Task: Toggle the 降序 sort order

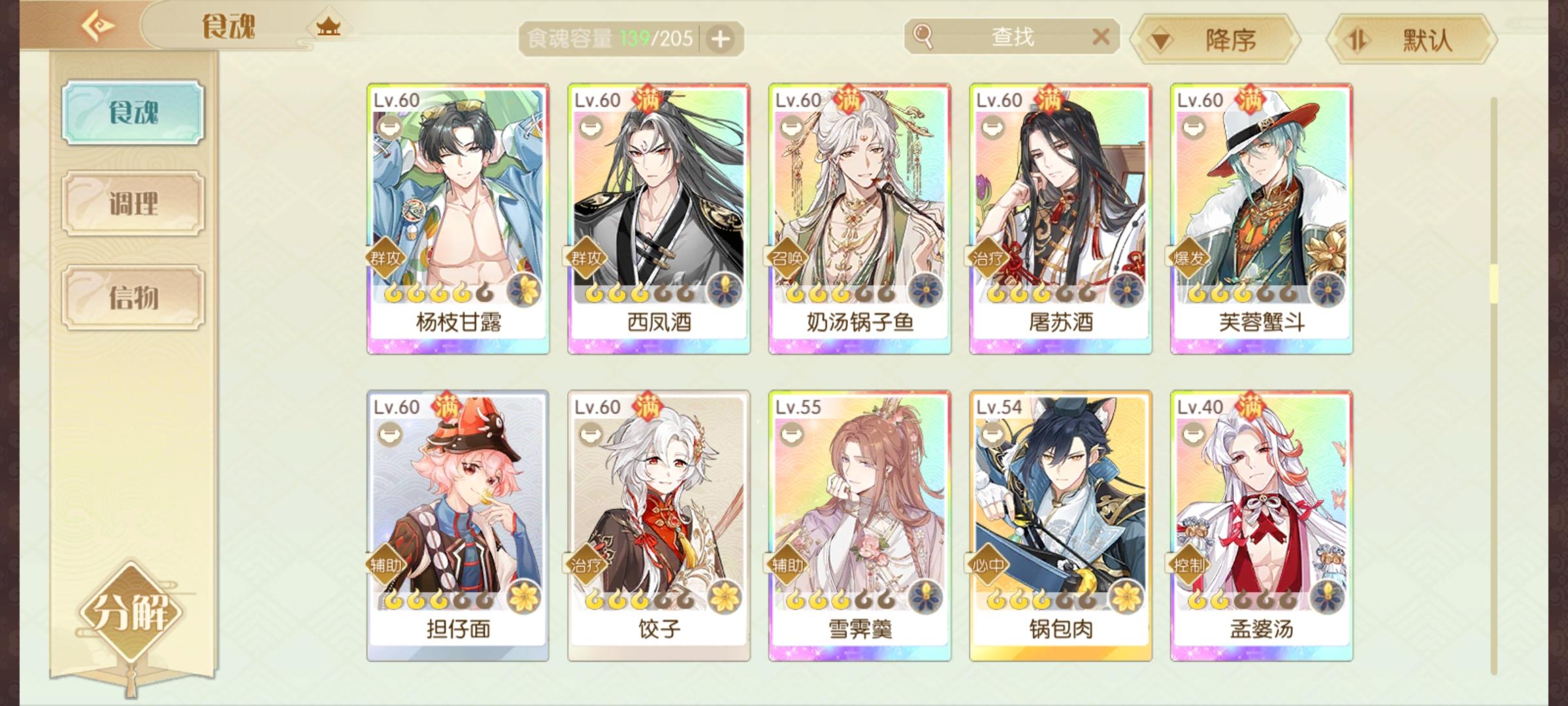Action: (1216, 40)
